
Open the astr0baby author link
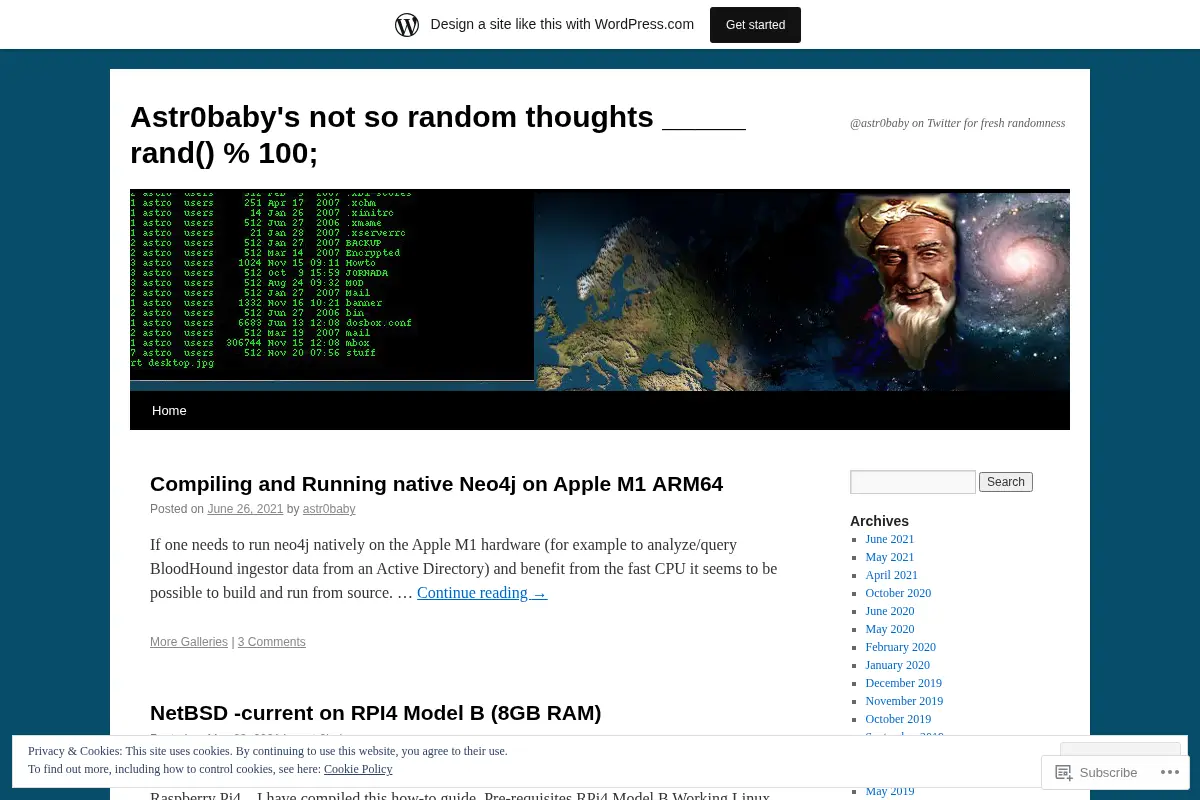(x=329, y=509)
